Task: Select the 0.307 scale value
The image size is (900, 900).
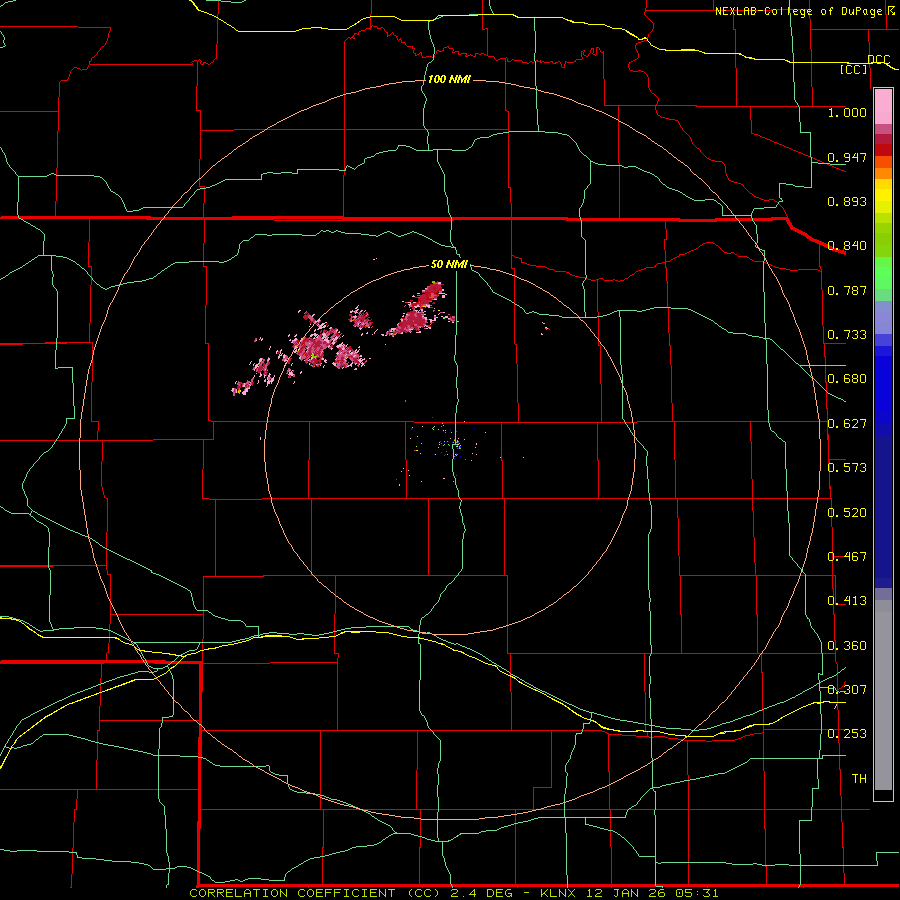Action: pos(847,690)
